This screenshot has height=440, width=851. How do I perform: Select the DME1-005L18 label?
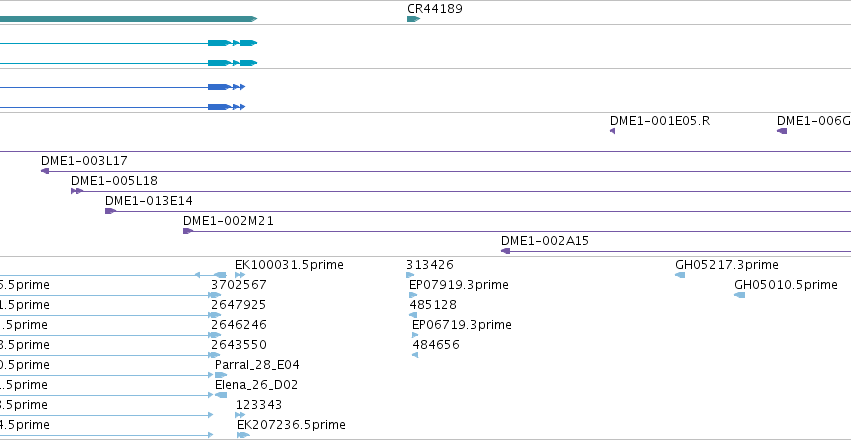(x=115, y=181)
